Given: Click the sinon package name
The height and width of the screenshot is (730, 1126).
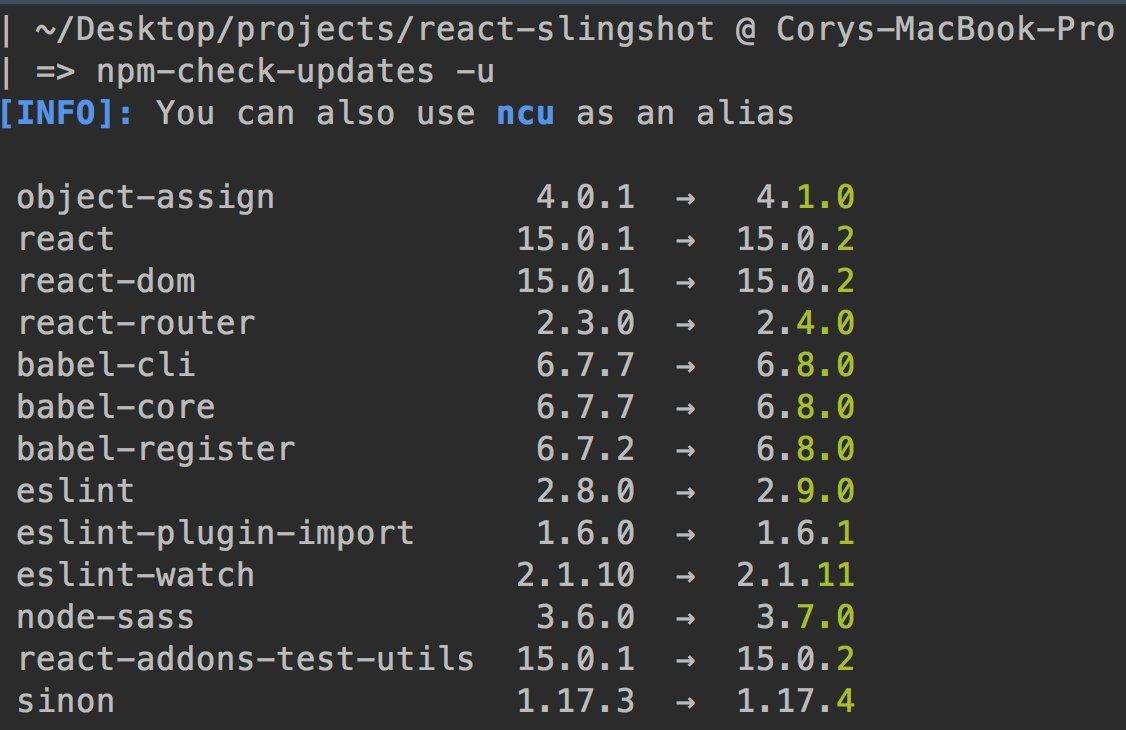Looking at the screenshot, I should point(65,701).
